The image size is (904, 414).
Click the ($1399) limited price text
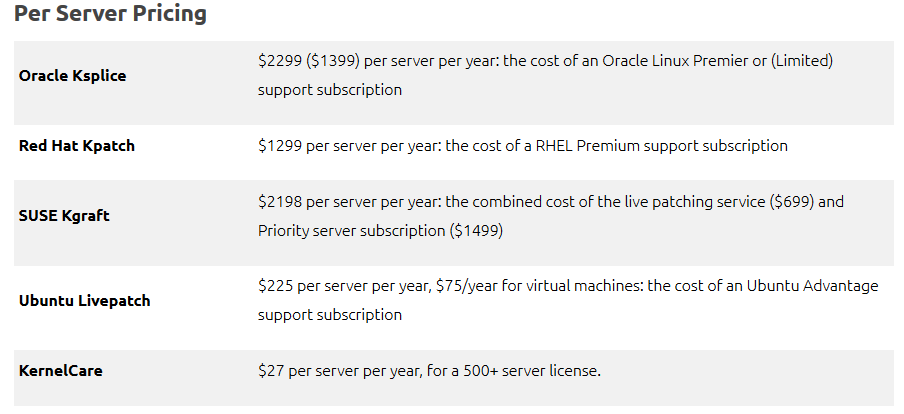point(332,61)
